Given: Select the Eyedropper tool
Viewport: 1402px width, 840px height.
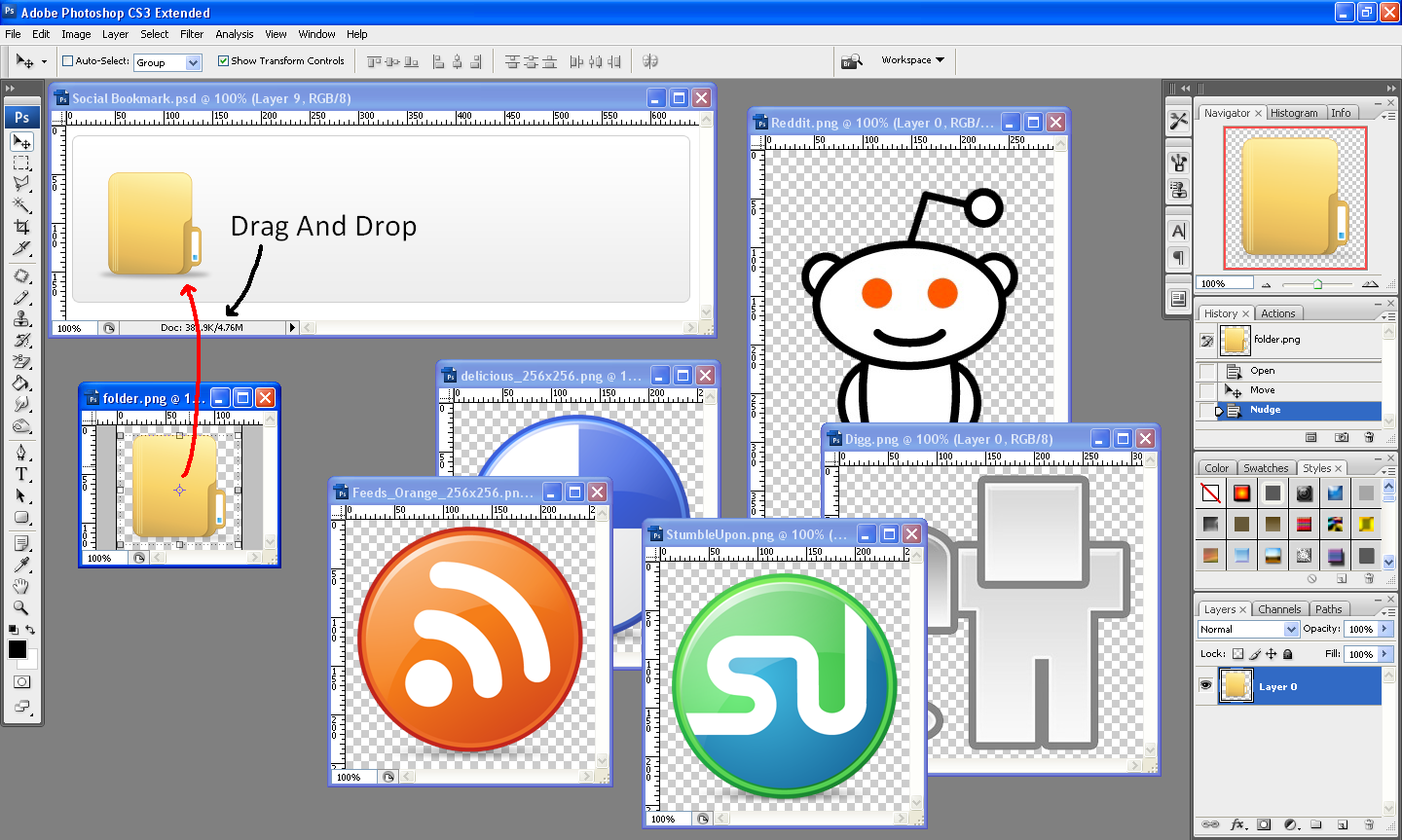Looking at the screenshot, I should pos(21,565).
